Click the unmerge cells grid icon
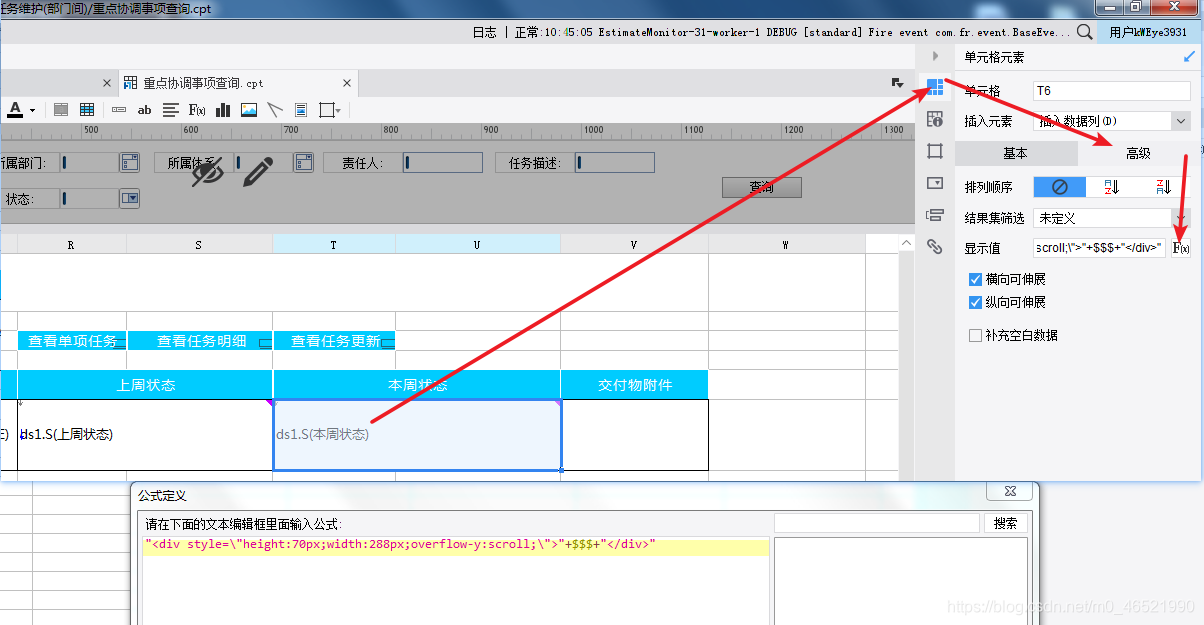1204x625 pixels. tap(87, 110)
